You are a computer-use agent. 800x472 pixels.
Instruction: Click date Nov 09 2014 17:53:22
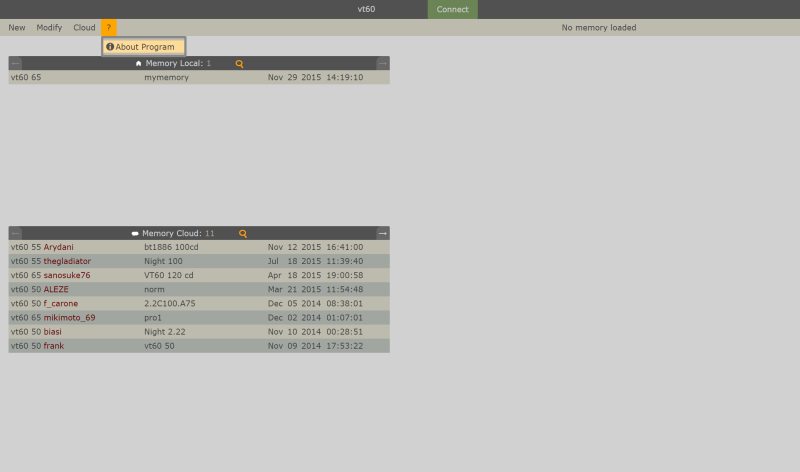[315, 346]
